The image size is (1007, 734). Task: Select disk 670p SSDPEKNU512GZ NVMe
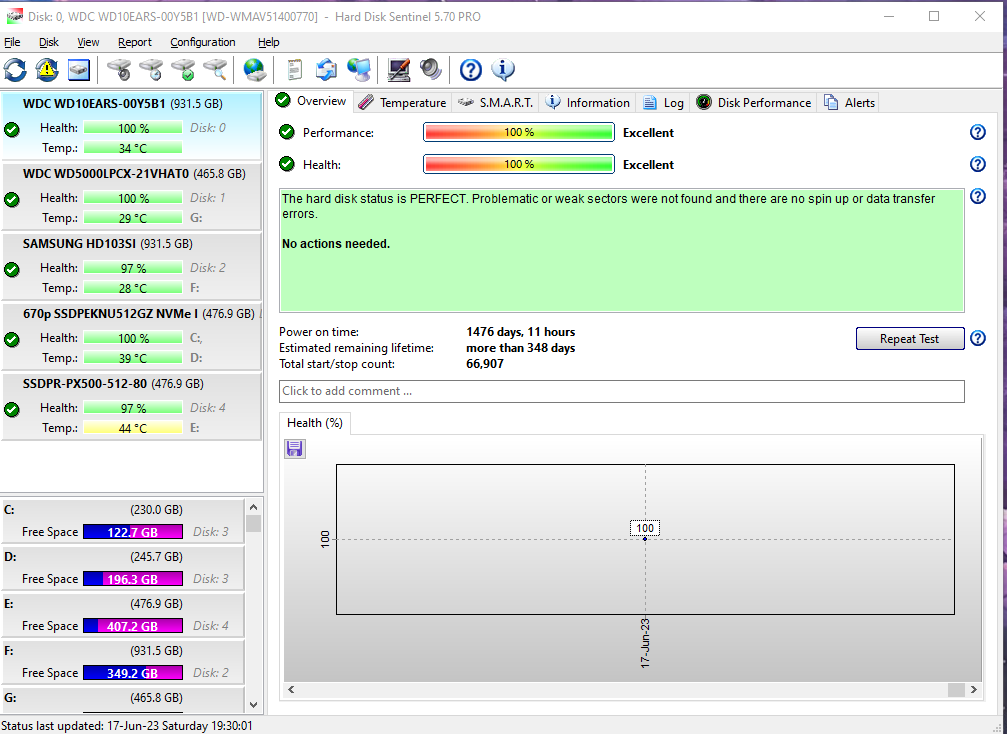coord(131,336)
